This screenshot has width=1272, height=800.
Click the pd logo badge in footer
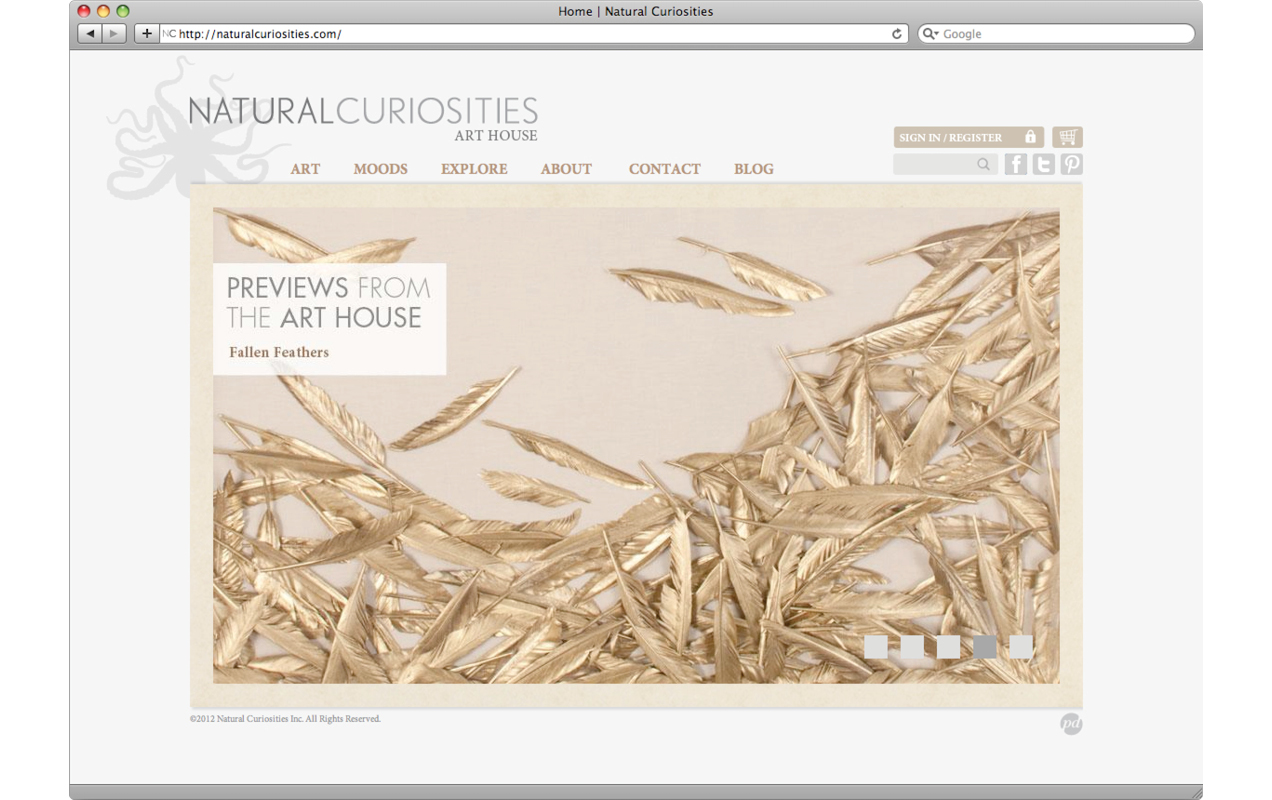tap(1071, 724)
